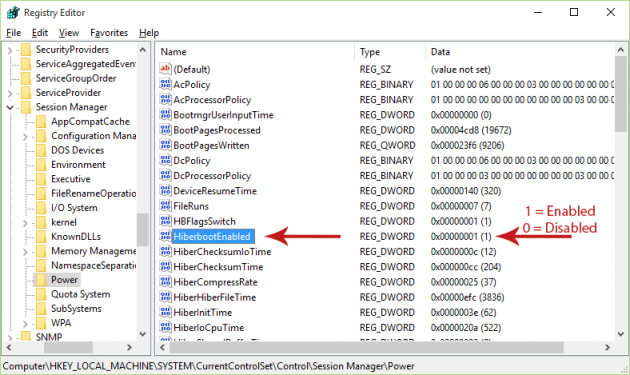Expand the Memory Management subkey
Image resolution: width=630 pixels, height=375 pixels.
point(25,252)
